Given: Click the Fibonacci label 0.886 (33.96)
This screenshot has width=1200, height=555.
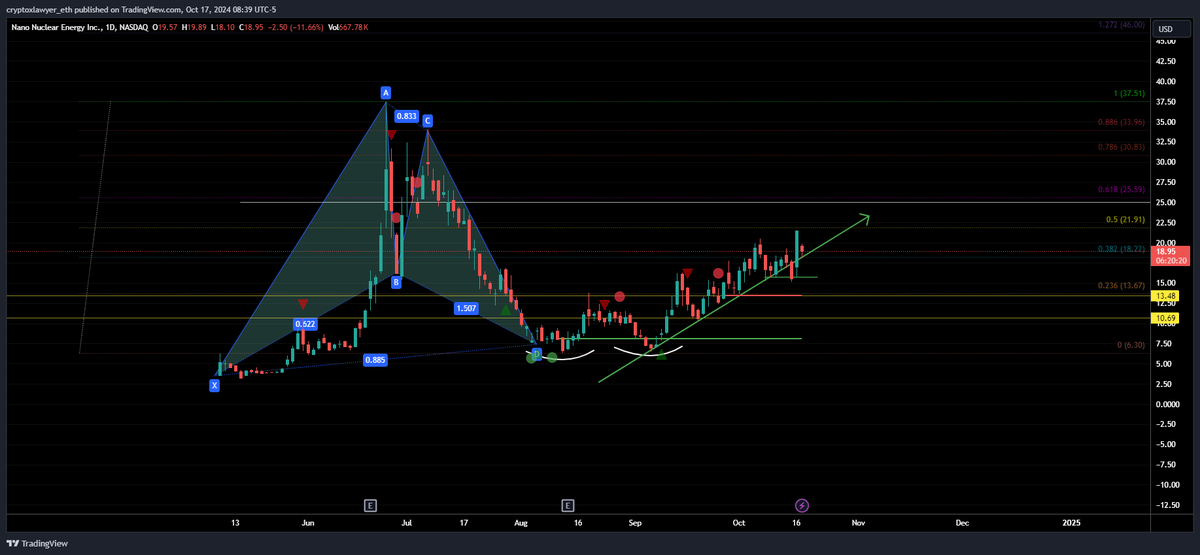Looking at the screenshot, I should click(x=1122, y=124).
